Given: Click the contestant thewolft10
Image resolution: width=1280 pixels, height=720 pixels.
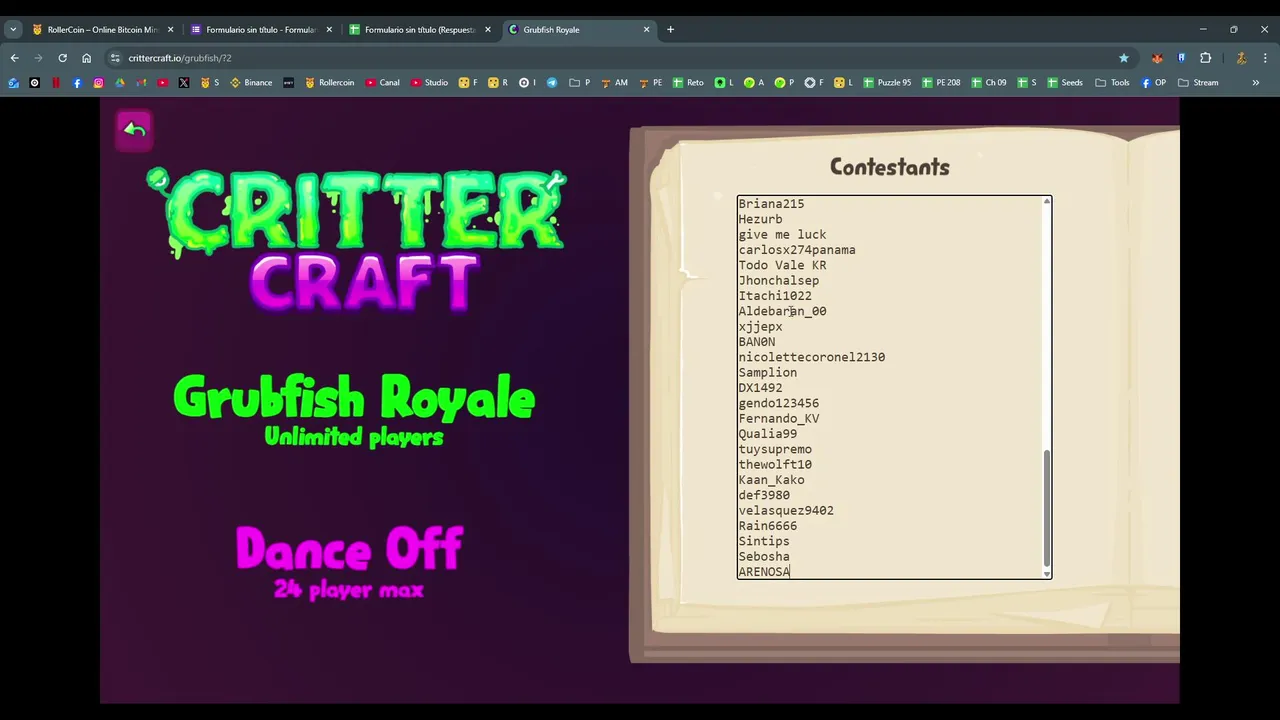Looking at the screenshot, I should click(775, 465).
